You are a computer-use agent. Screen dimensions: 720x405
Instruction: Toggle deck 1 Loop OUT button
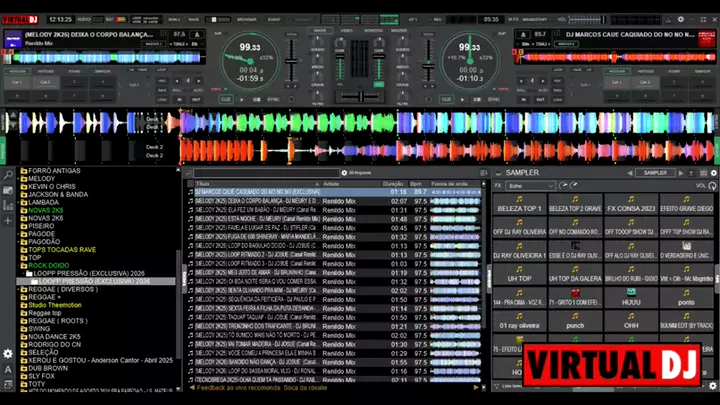pyautogui.click(x=197, y=99)
